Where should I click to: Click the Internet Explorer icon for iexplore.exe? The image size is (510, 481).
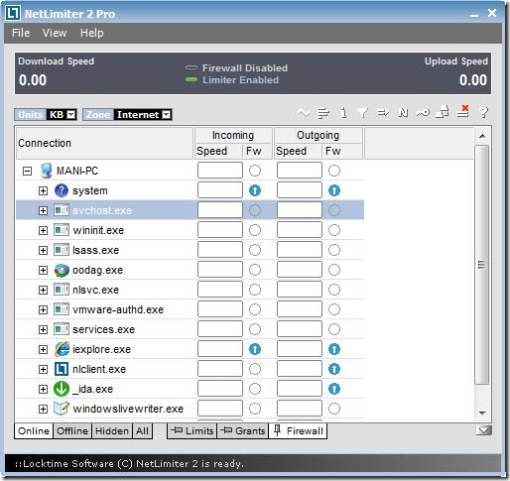tap(62, 349)
